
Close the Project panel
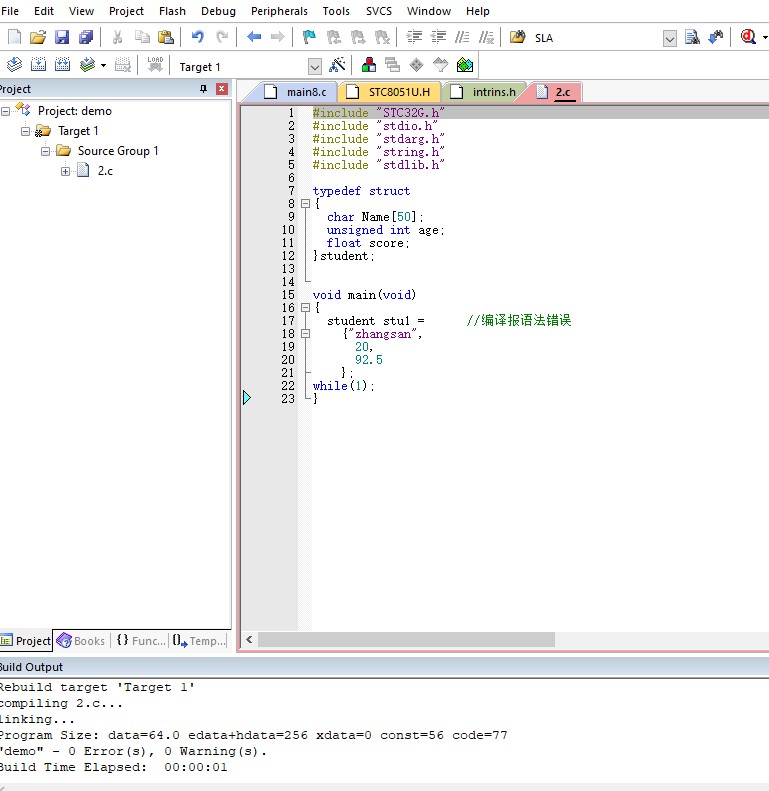click(222, 89)
